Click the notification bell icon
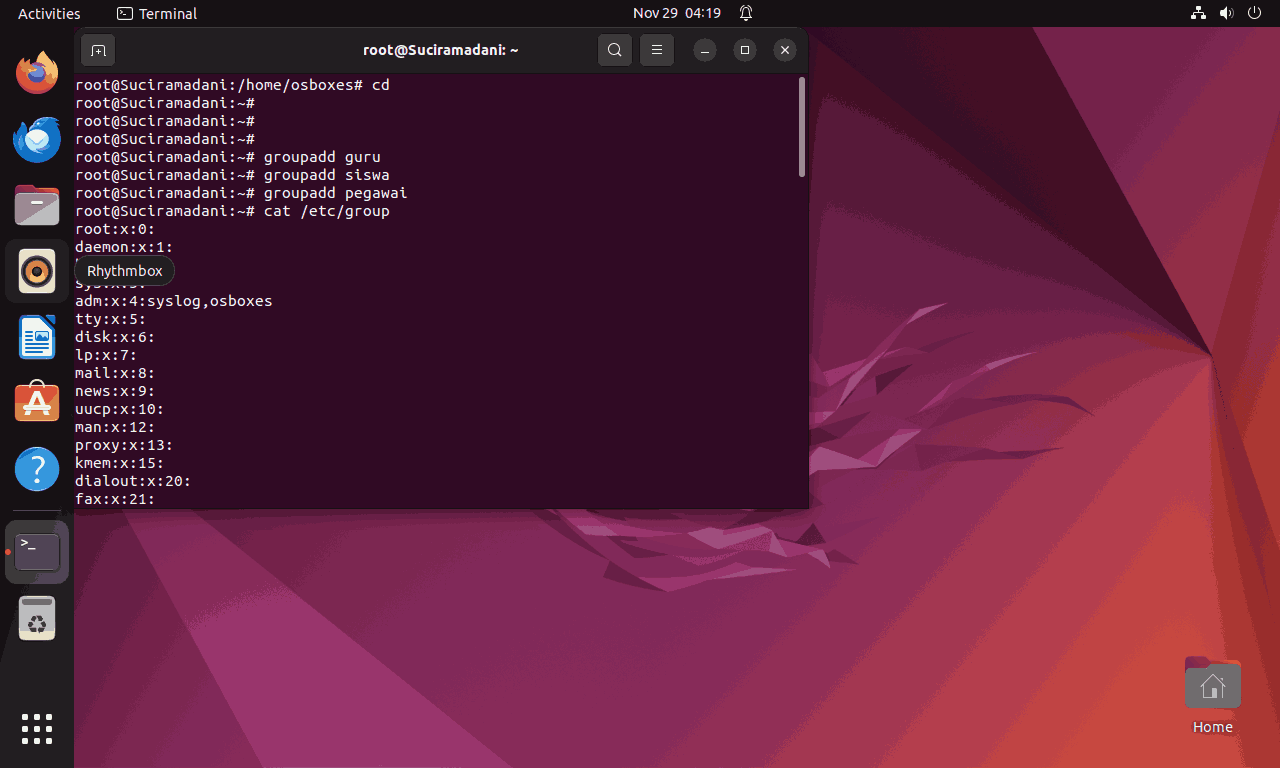 tap(746, 13)
